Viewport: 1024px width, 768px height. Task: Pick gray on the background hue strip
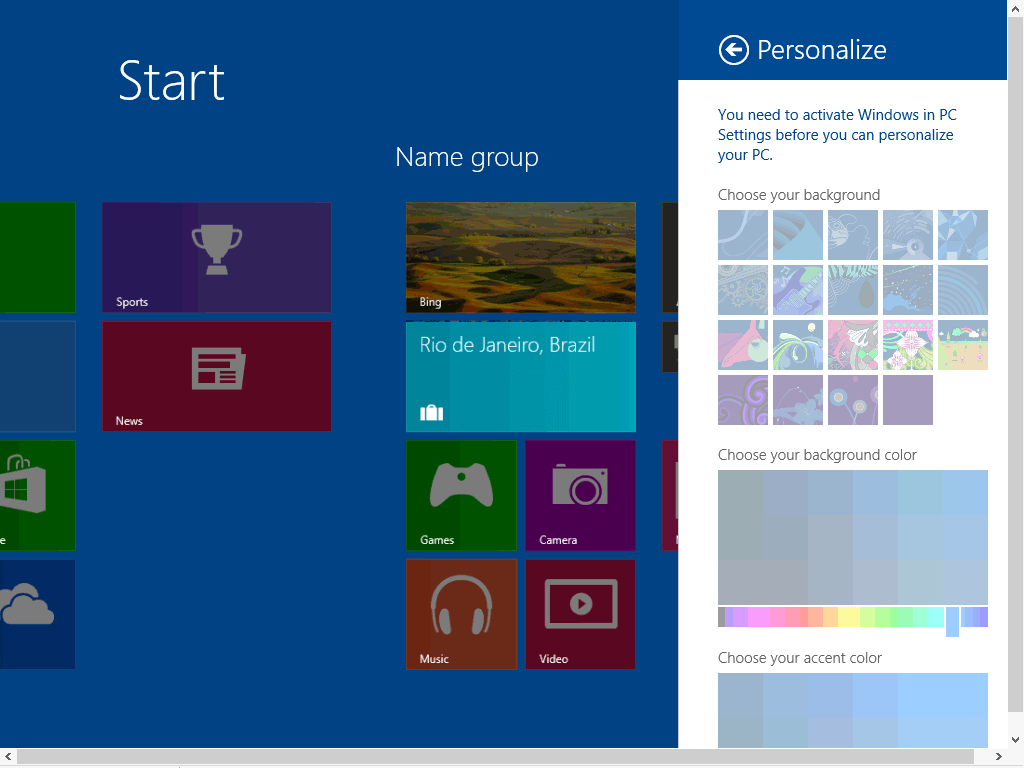[721, 617]
